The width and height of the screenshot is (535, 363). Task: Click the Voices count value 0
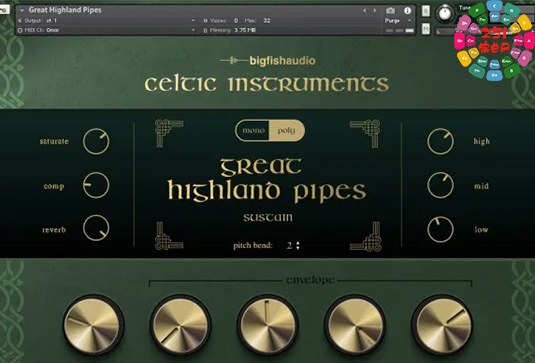(x=236, y=20)
